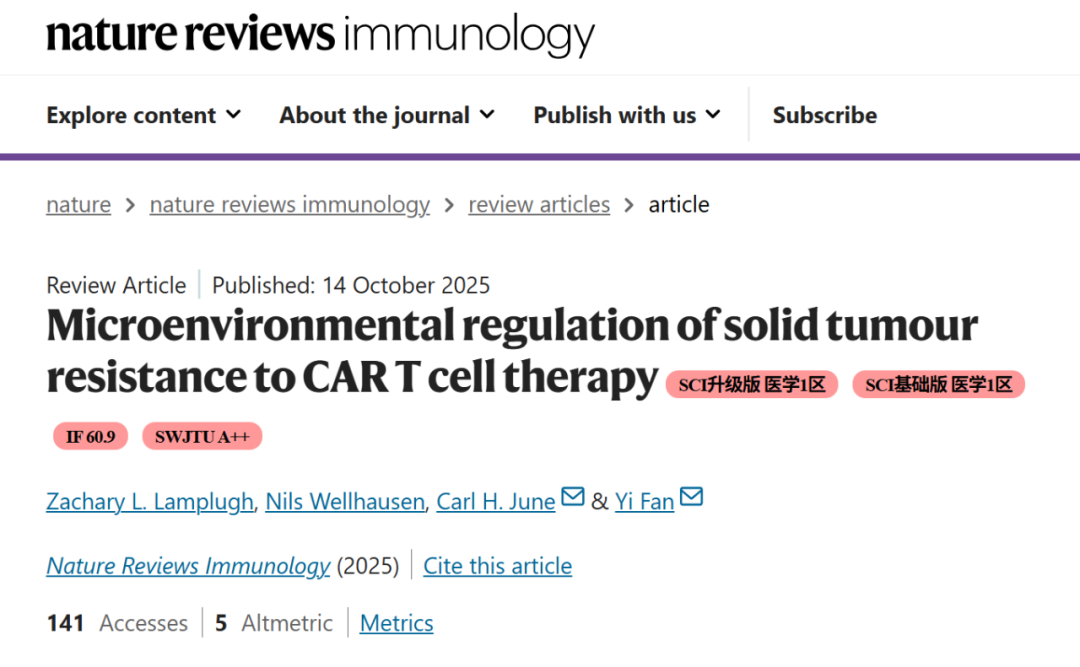Click the Subscribe menu item
The image size is (1080, 667).
coord(824,115)
